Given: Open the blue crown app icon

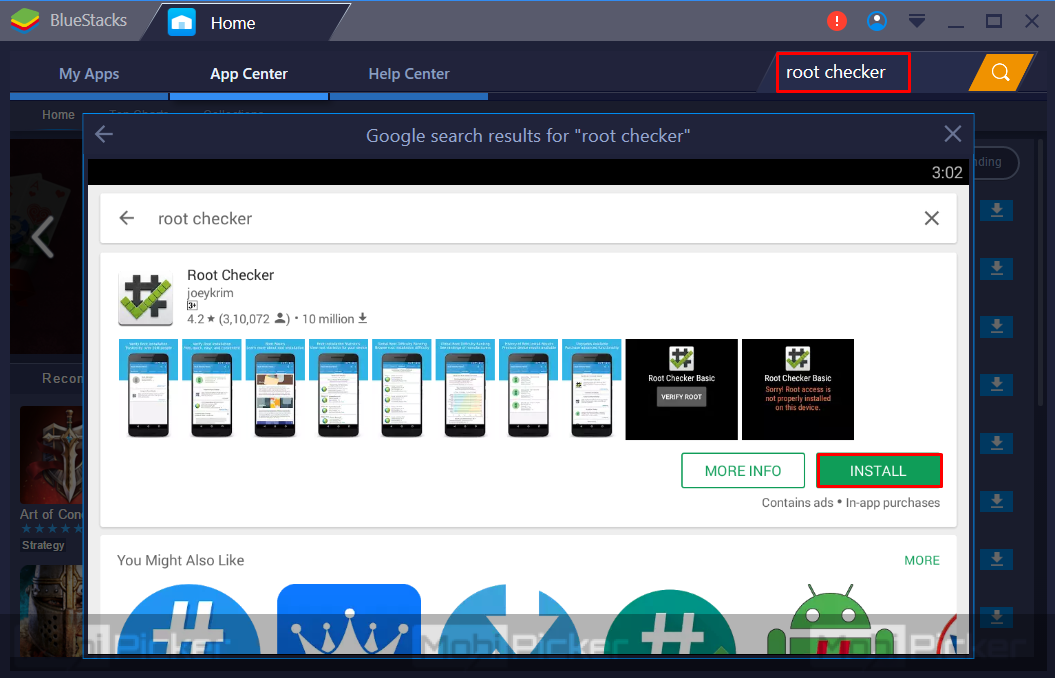Looking at the screenshot, I should pos(349,619).
